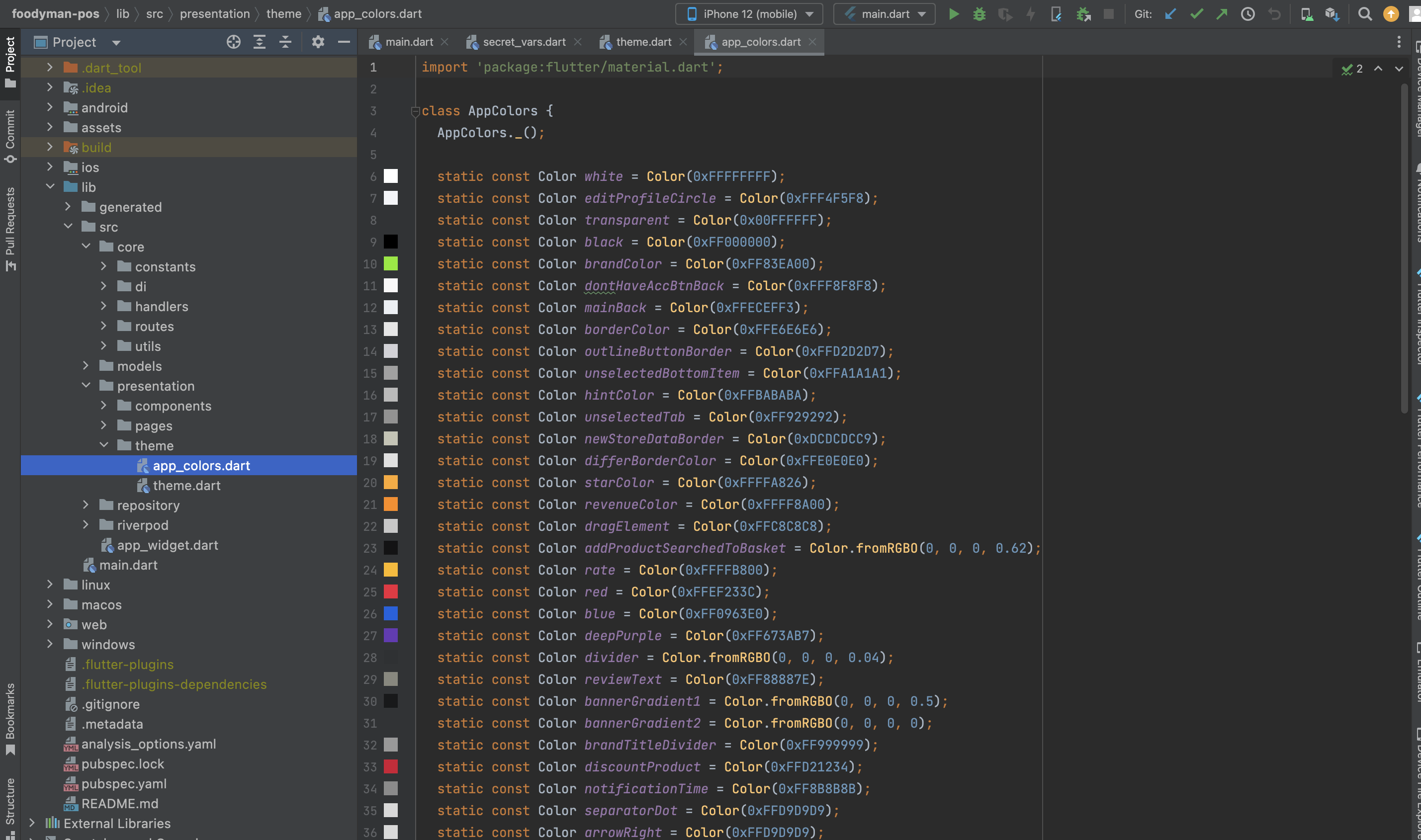Expand the riverpod folder

click(86, 525)
